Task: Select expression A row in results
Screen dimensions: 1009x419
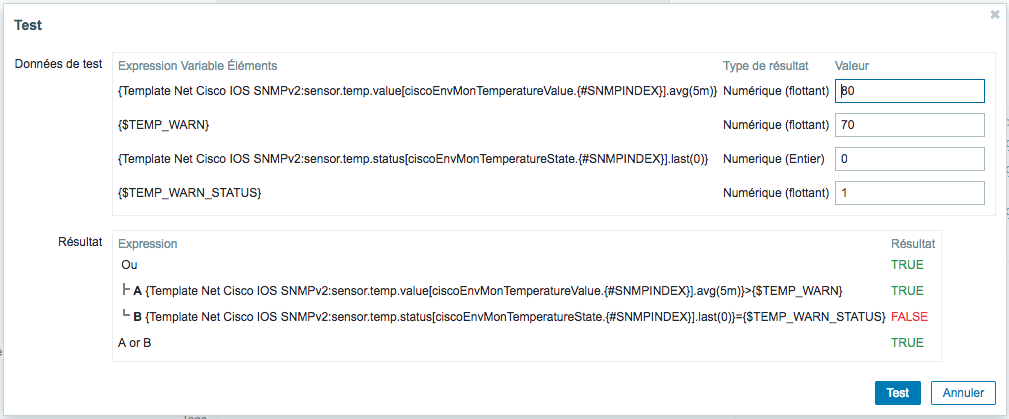Action: point(526,290)
